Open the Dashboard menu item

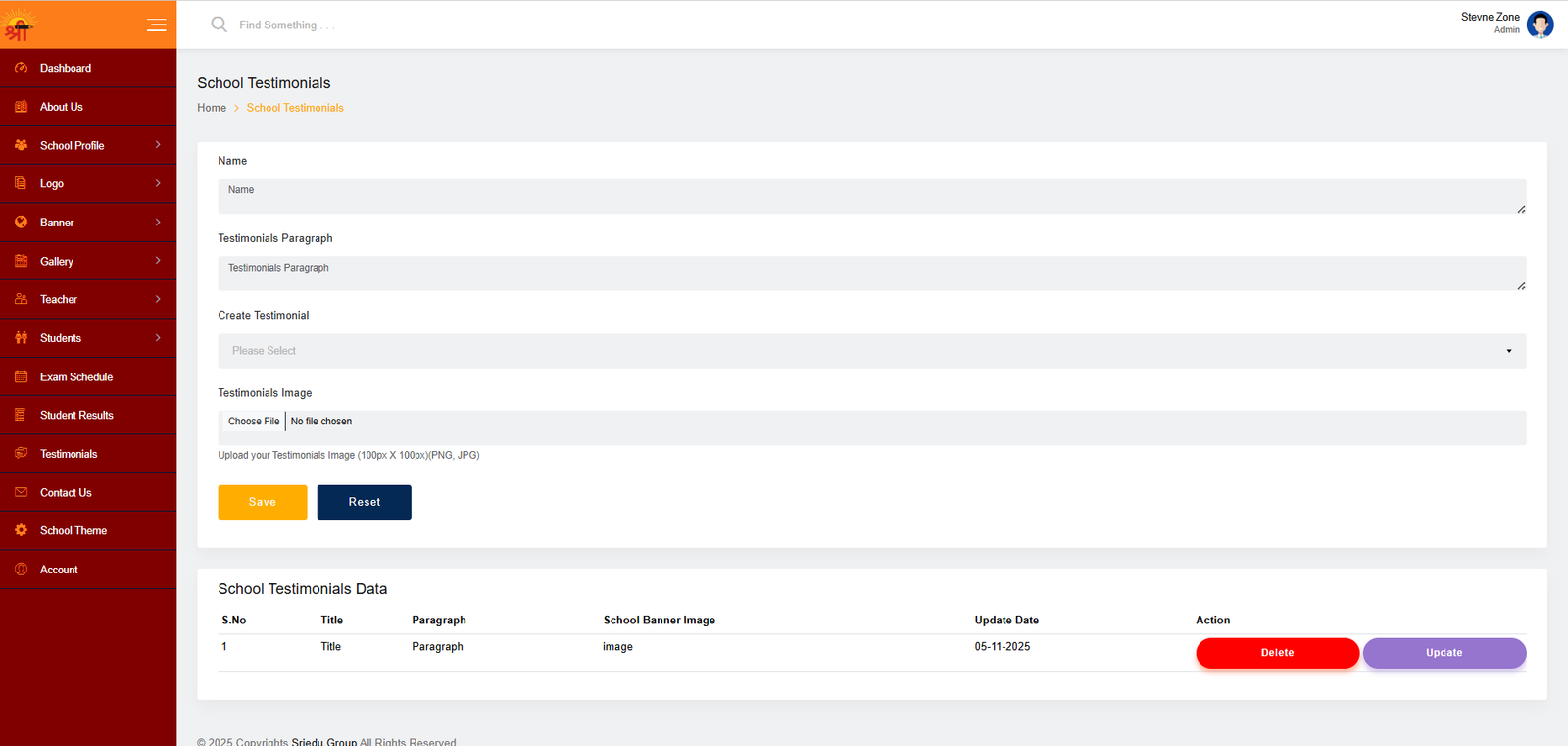tap(88, 68)
